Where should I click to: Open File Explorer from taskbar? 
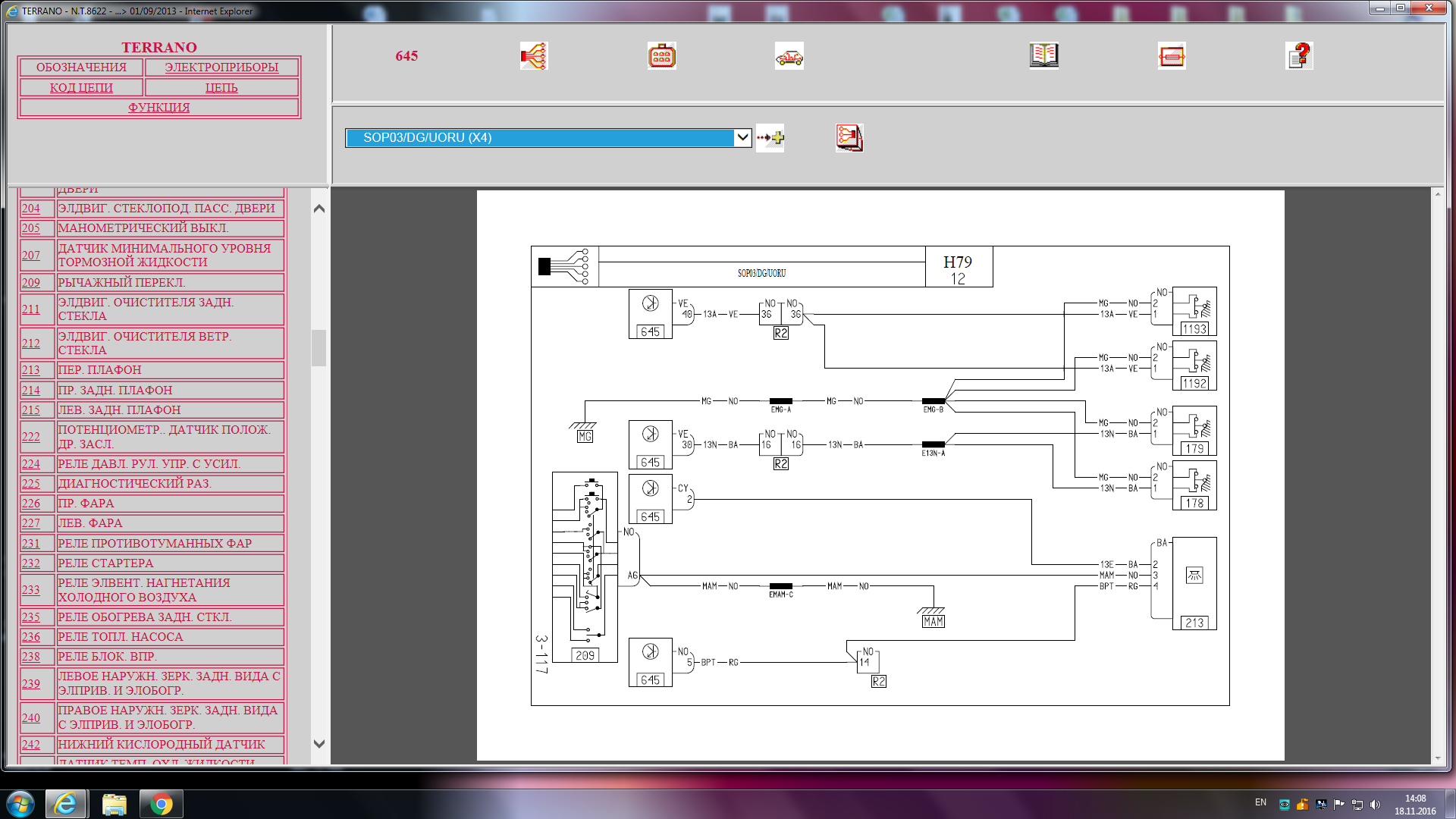pos(114,804)
